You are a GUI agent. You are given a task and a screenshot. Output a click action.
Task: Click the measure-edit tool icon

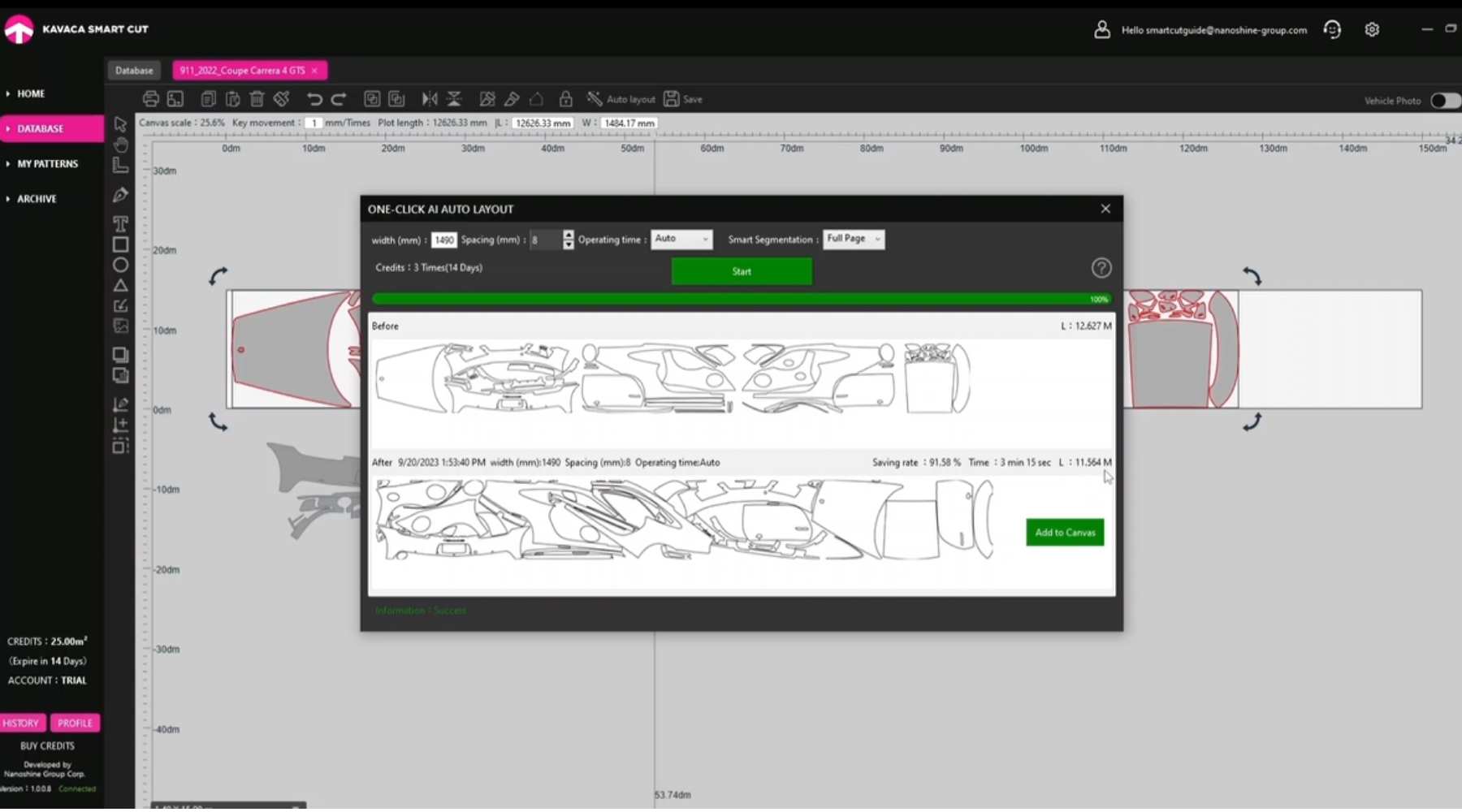(120, 404)
